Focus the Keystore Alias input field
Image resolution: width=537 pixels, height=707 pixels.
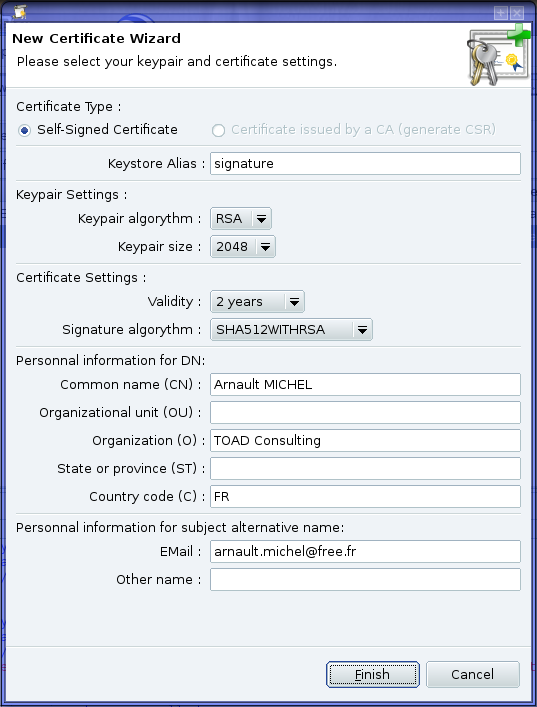coord(365,163)
